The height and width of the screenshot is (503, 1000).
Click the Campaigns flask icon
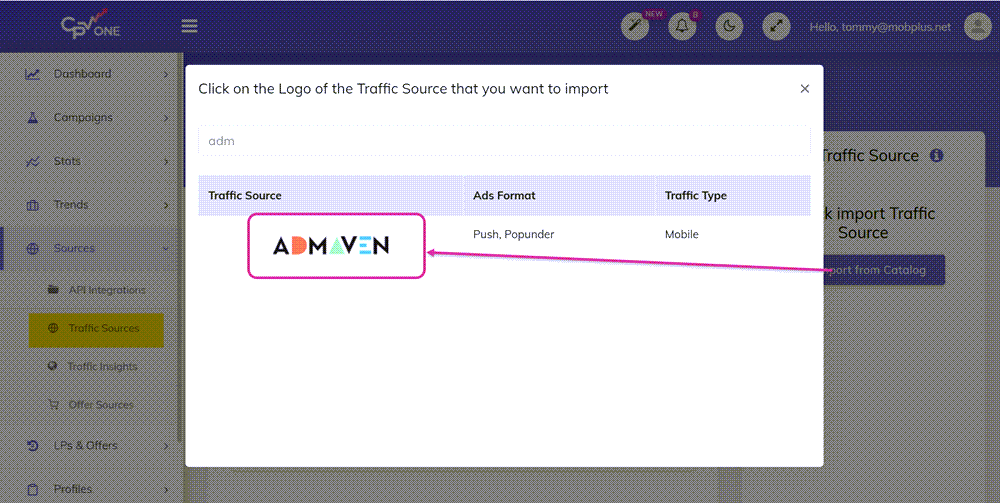(33, 117)
